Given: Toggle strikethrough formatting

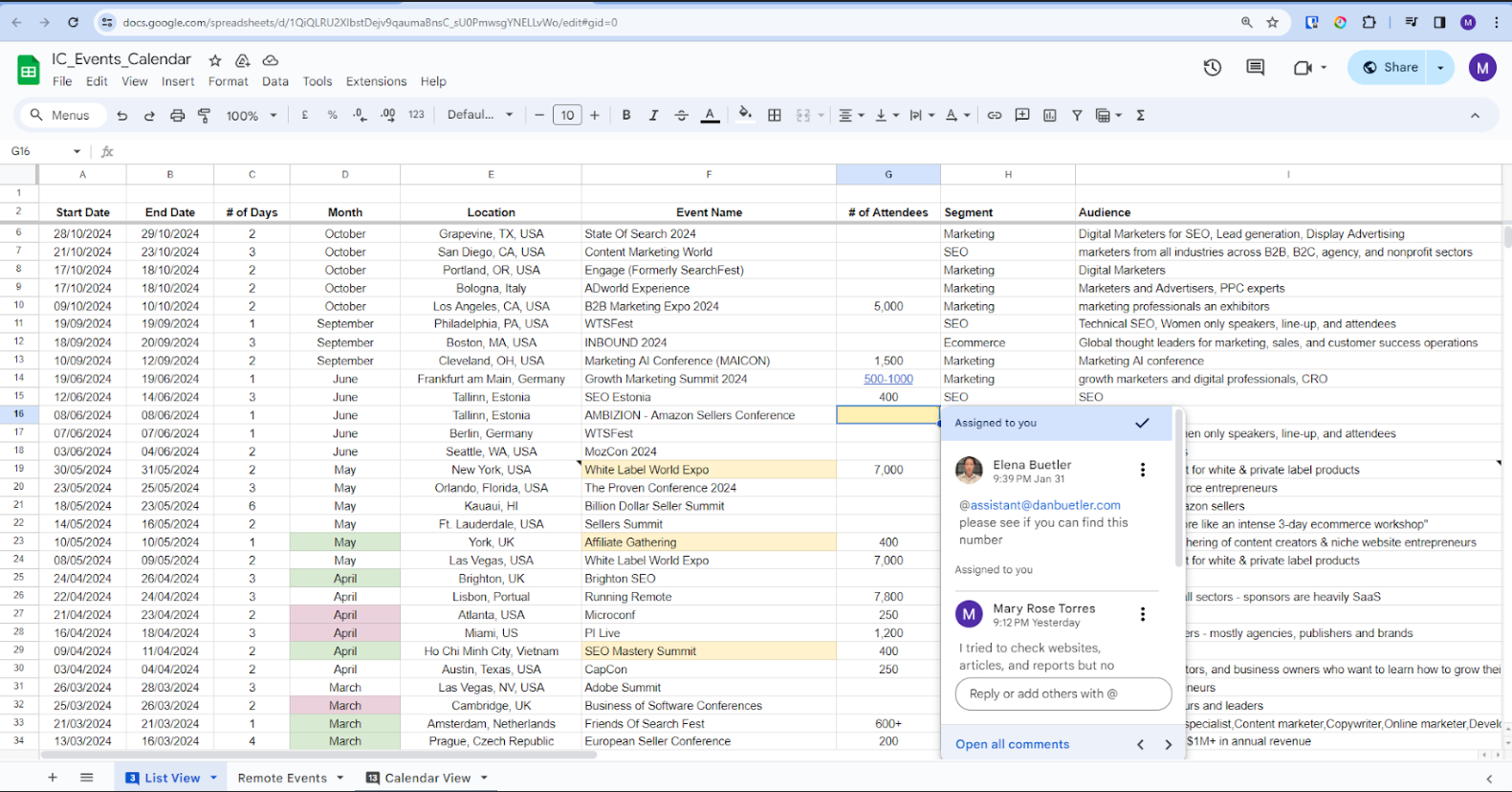Looking at the screenshot, I should pyautogui.click(x=681, y=115).
